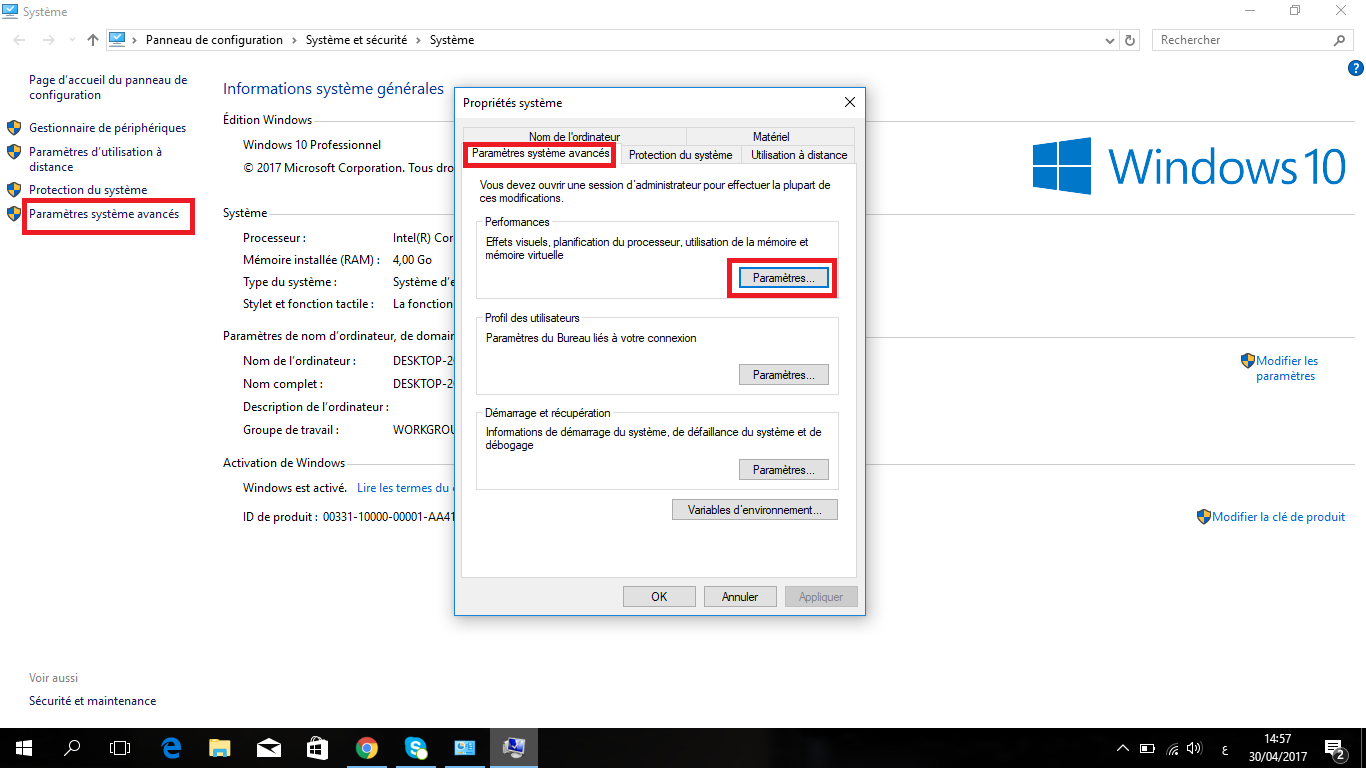The width and height of the screenshot is (1366, 768).
Task: Open the File Explorer taskbar icon
Action: (x=220, y=748)
